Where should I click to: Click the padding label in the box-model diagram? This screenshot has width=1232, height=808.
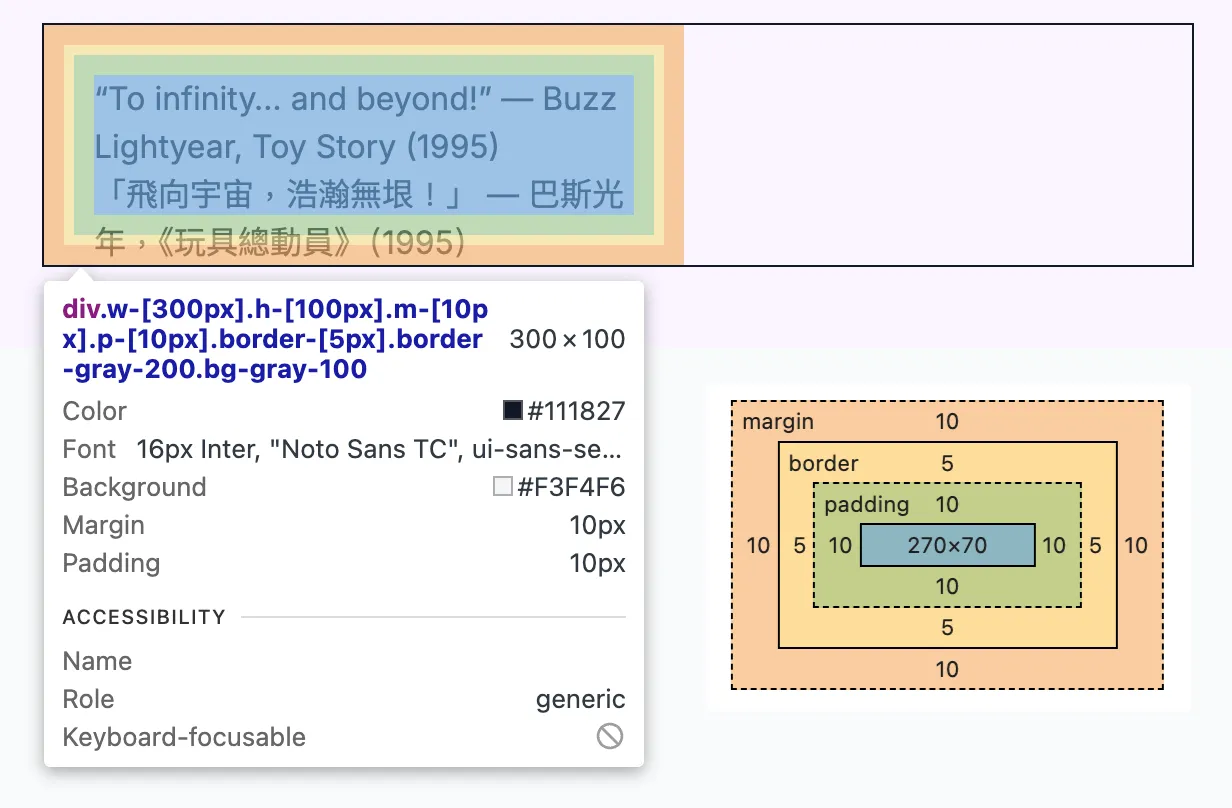click(x=866, y=504)
